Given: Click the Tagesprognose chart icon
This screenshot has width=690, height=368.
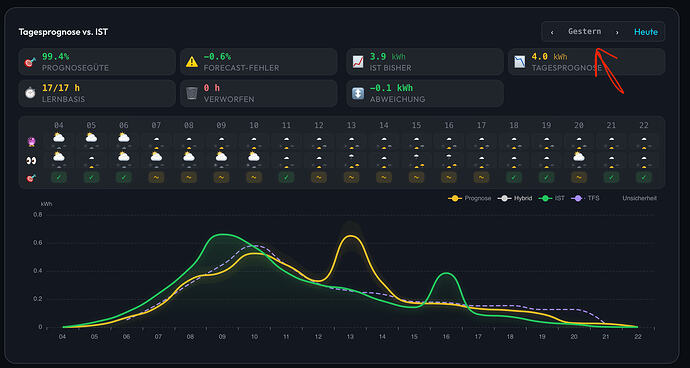Looking at the screenshot, I should (520, 62).
